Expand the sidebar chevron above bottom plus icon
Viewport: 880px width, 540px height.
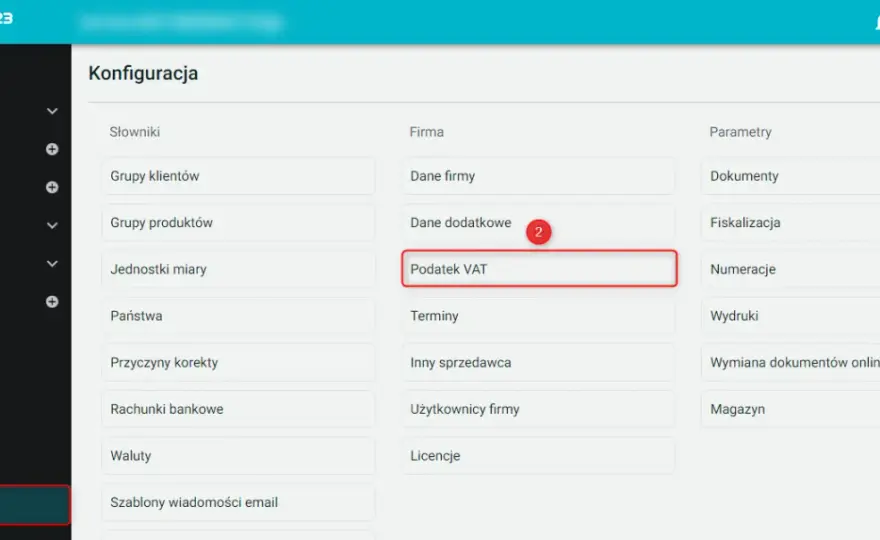pyautogui.click(x=52, y=264)
